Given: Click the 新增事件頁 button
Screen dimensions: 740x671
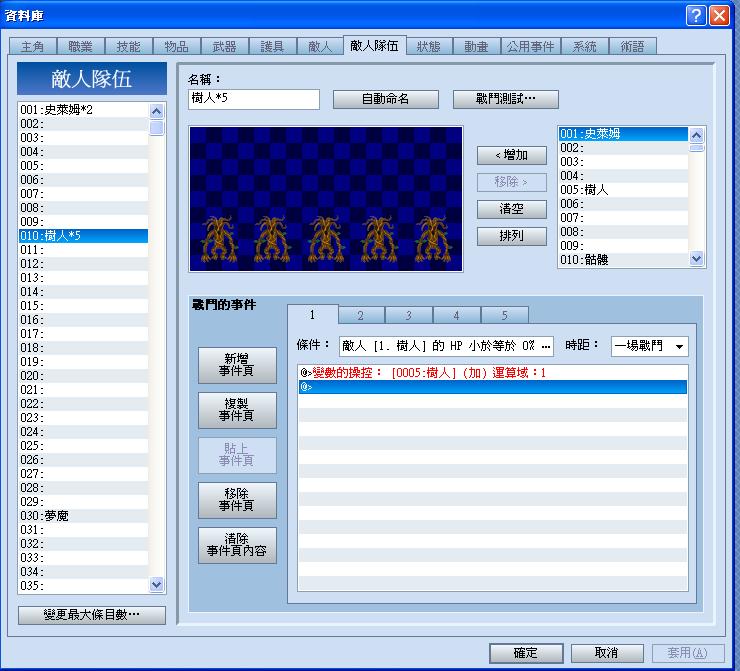Looking at the screenshot, I should click(x=237, y=365).
